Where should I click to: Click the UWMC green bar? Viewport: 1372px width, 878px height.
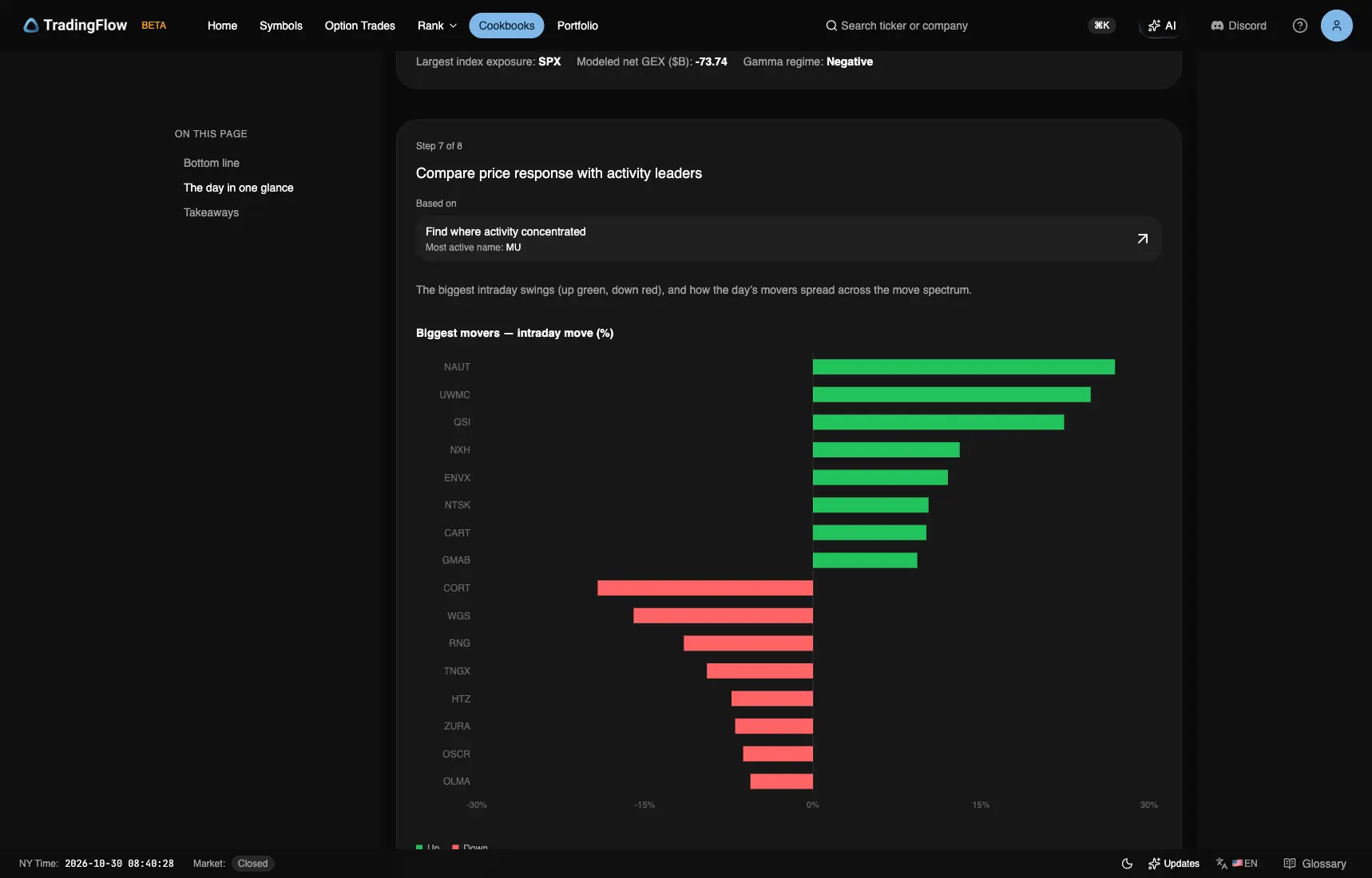[x=952, y=394]
